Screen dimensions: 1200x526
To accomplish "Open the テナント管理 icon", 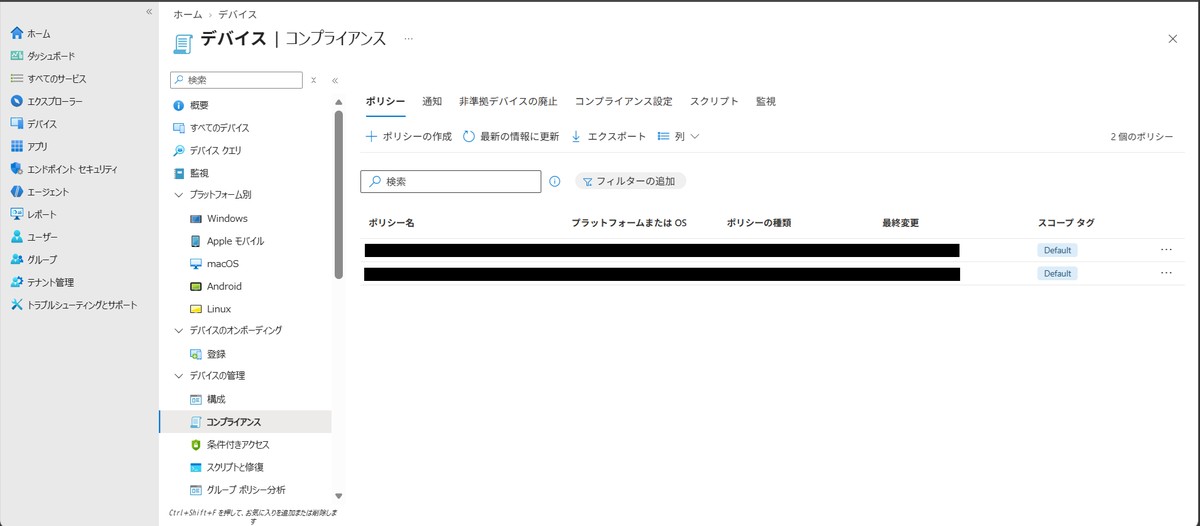I will coord(16,282).
